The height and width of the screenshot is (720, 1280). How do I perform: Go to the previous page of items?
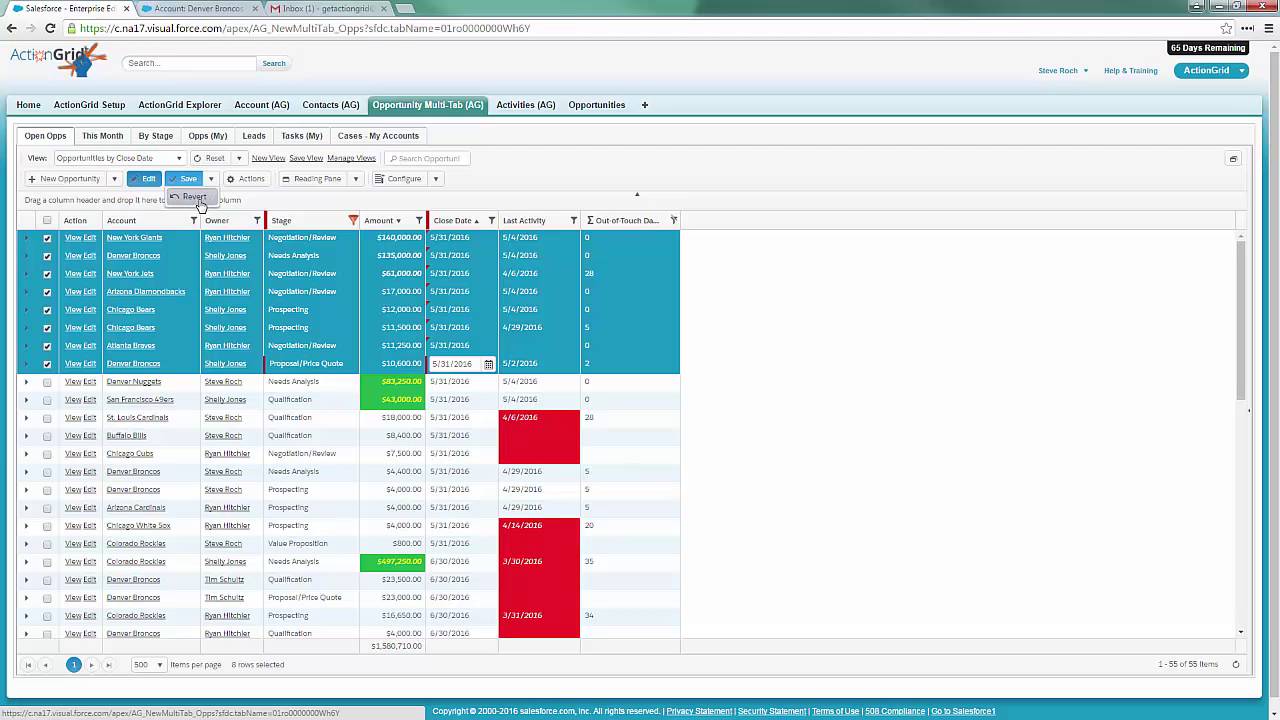45,664
